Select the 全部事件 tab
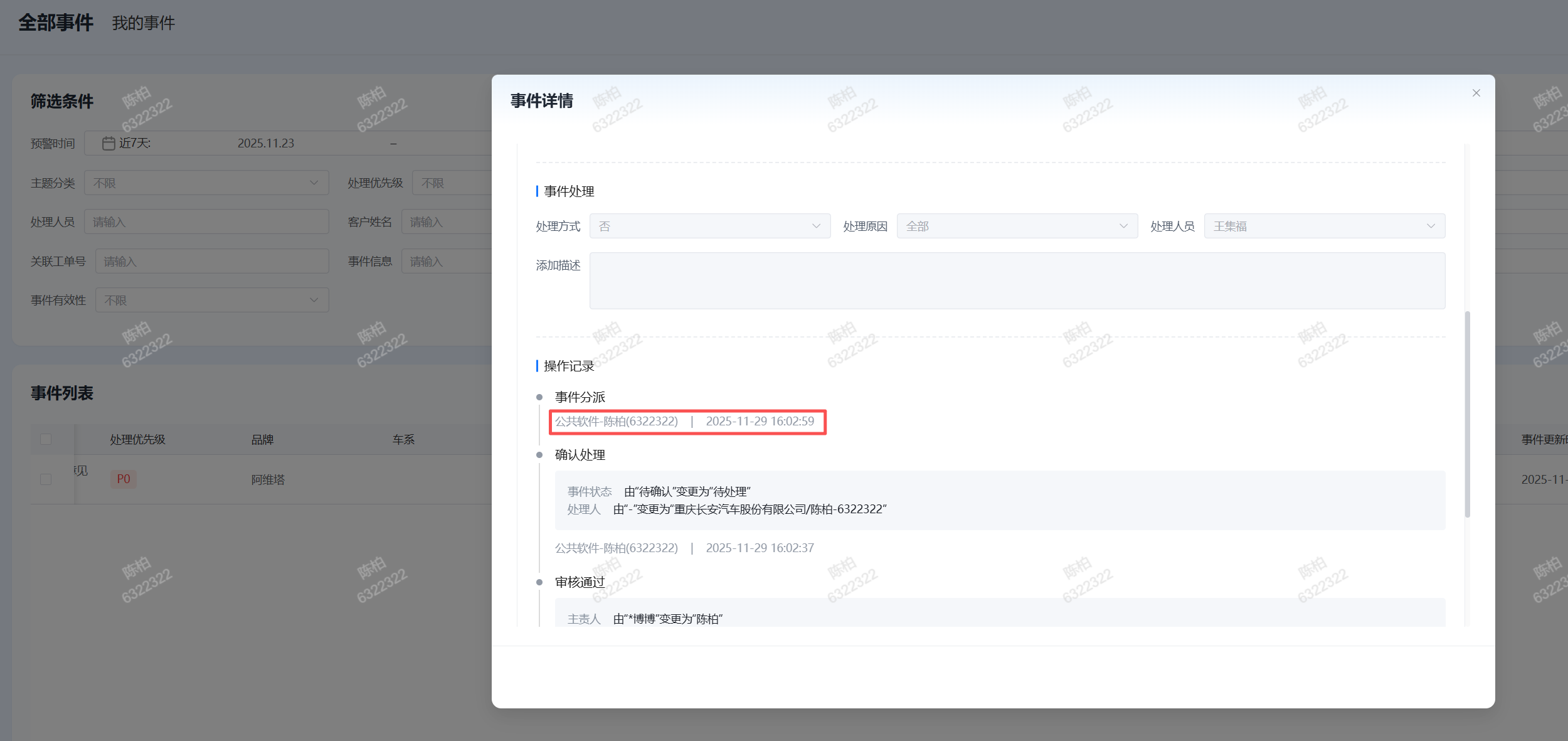 click(56, 23)
